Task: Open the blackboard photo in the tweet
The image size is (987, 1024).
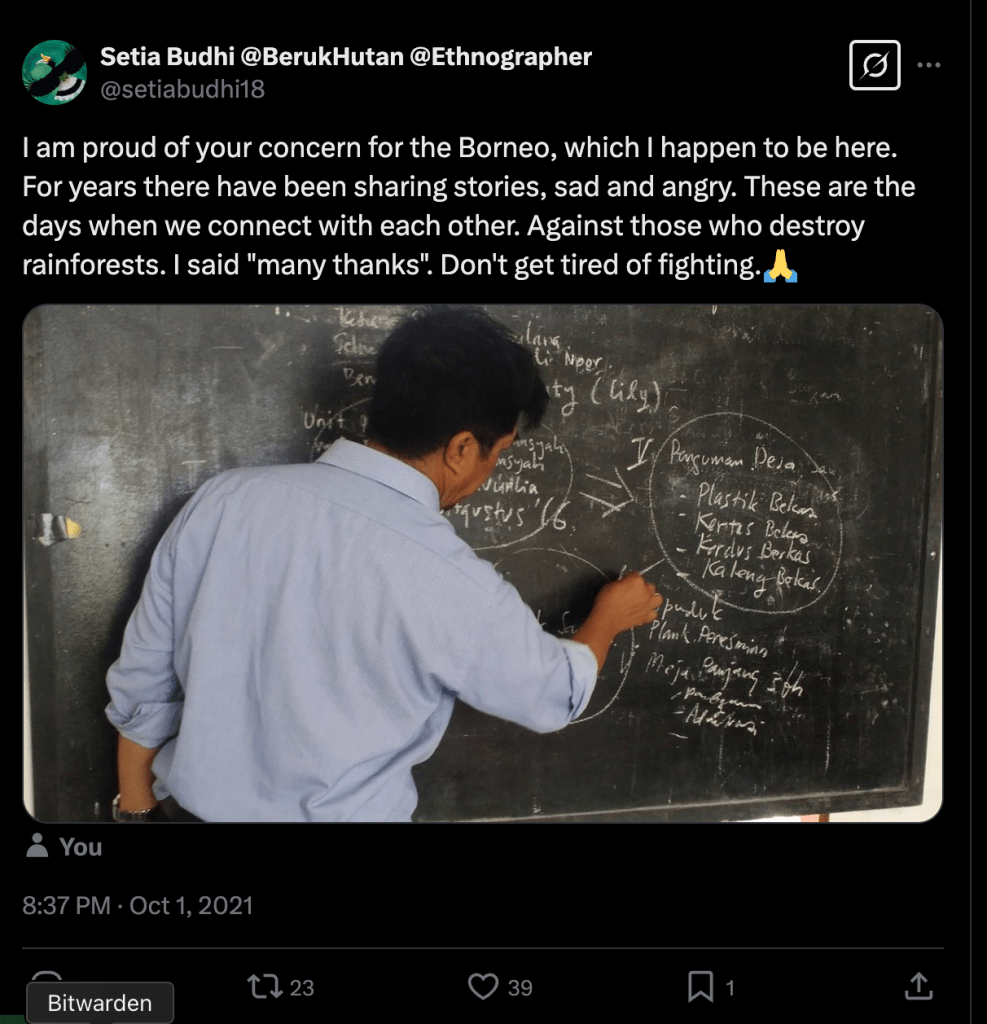Action: coord(482,563)
